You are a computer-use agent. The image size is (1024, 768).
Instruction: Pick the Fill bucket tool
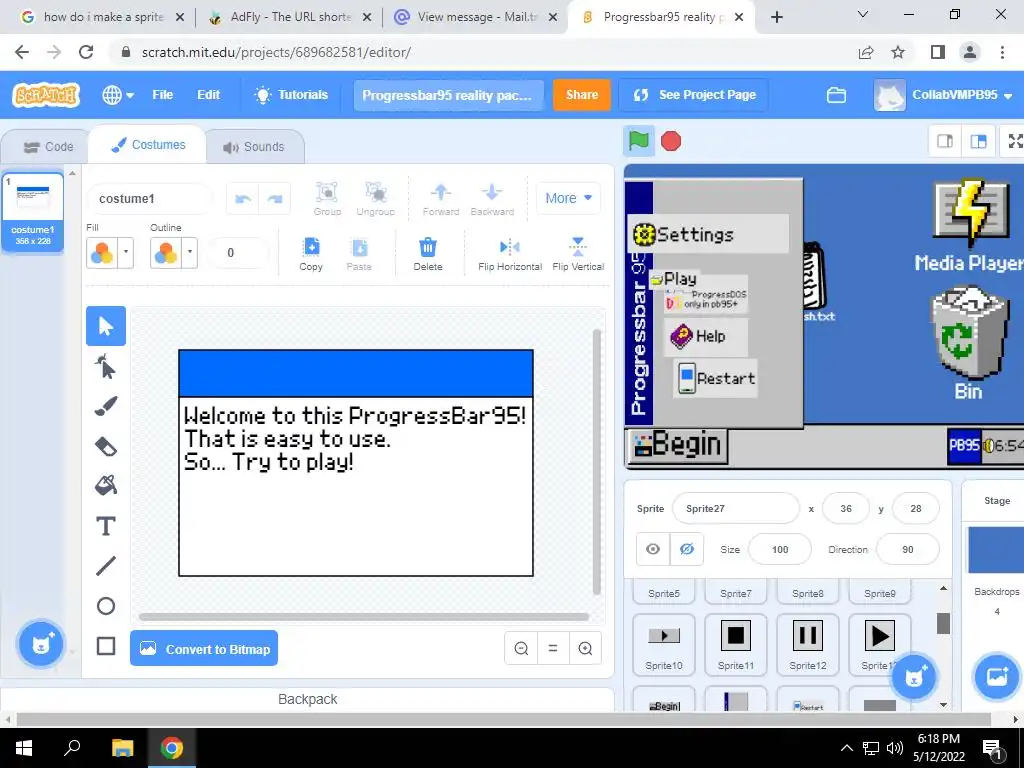tap(106, 486)
